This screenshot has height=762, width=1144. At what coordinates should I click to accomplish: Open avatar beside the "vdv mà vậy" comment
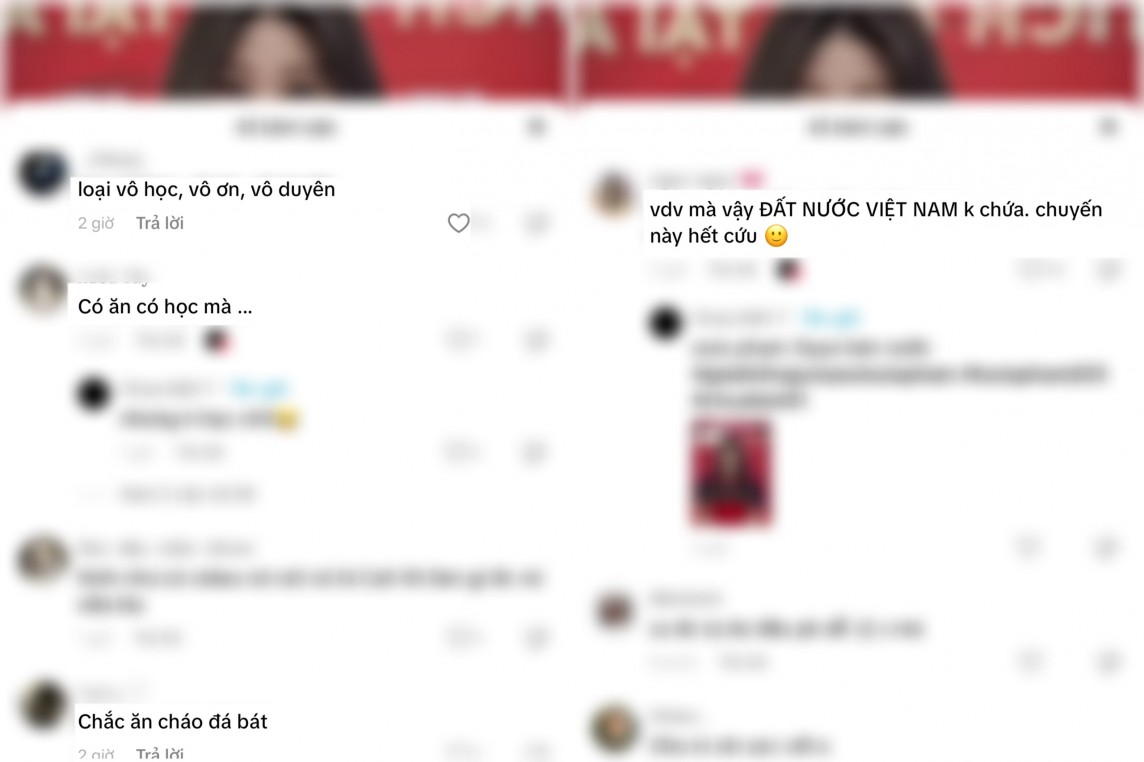(x=614, y=194)
